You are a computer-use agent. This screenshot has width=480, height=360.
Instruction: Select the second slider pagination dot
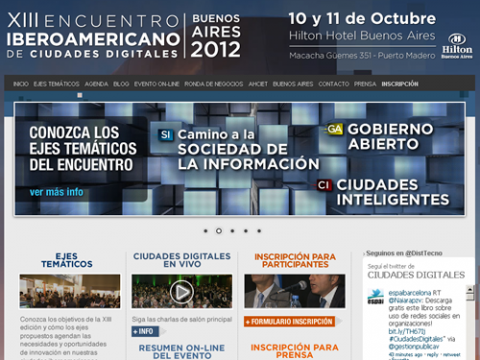click(219, 231)
